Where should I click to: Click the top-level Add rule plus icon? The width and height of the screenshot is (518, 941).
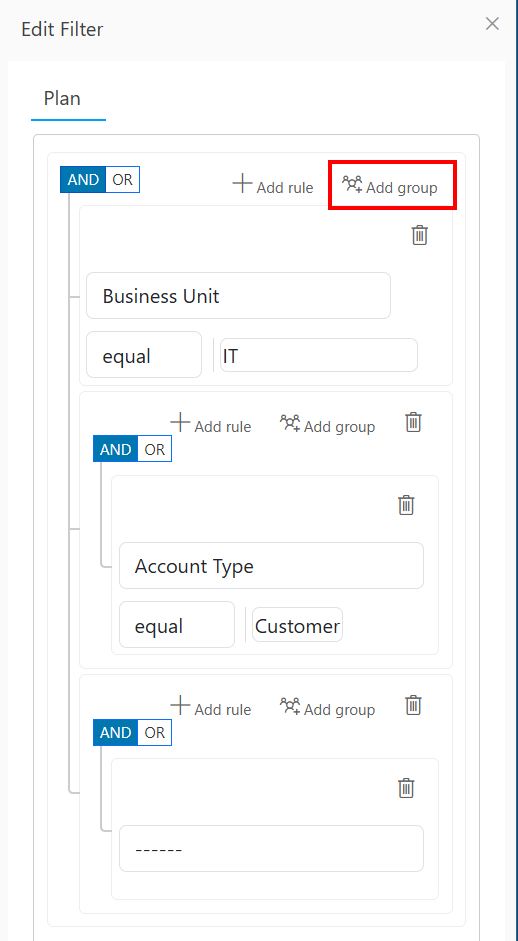[x=242, y=183]
